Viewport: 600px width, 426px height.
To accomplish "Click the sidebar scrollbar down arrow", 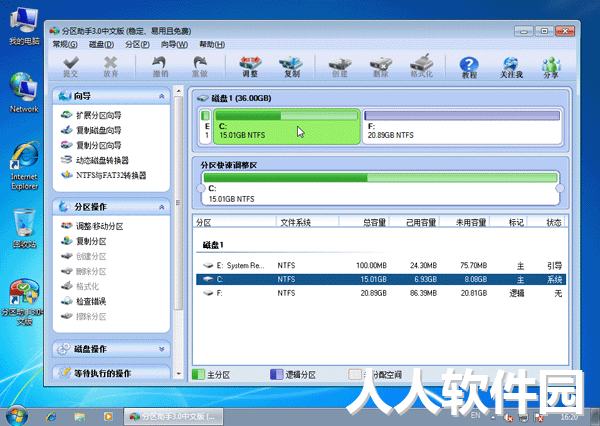I will (x=178, y=374).
